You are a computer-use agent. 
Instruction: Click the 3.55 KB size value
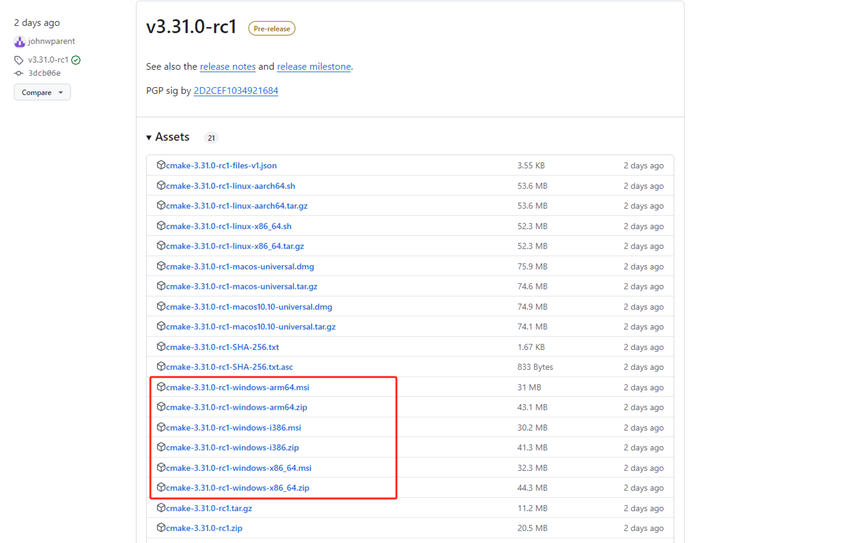coord(531,166)
